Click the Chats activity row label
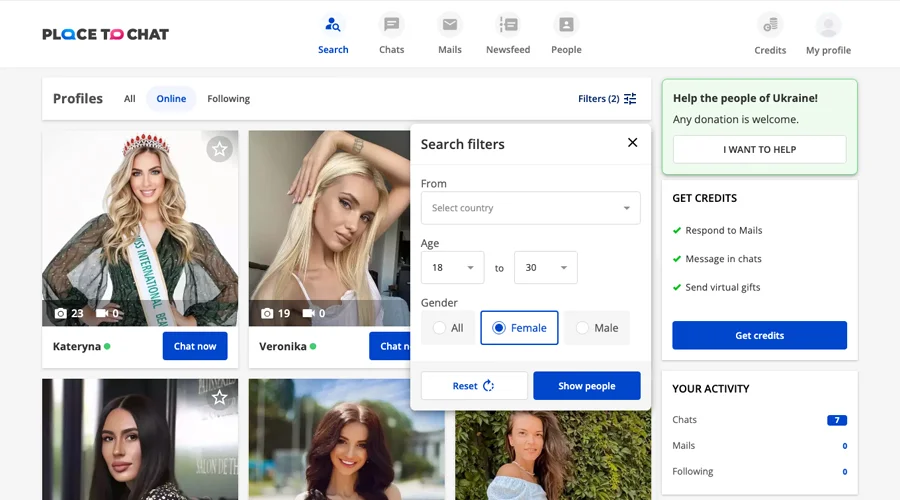Viewport: 900px width, 500px height. coord(684,420)
